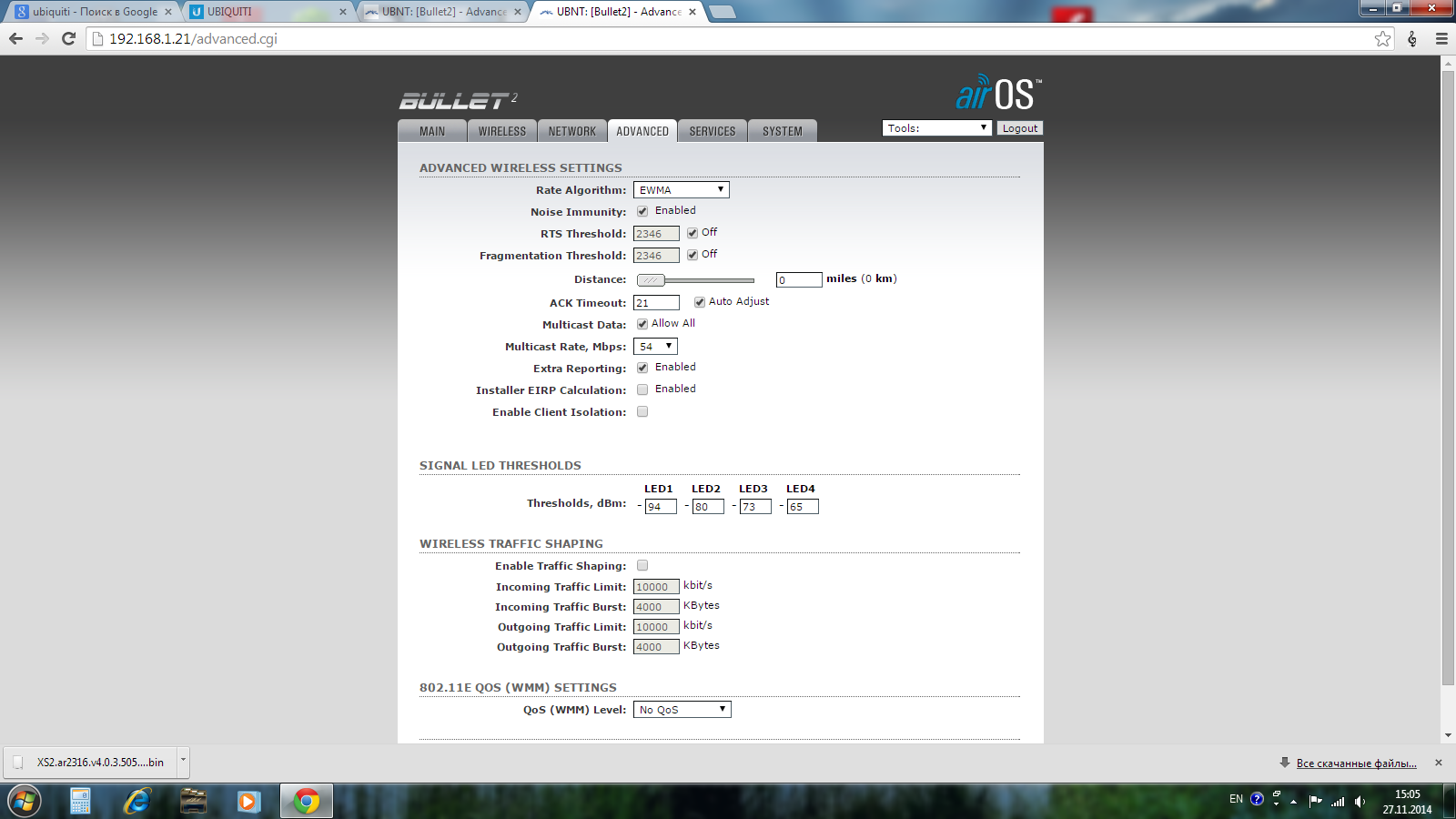The image size is (1456, 819).
Task: Open Internet Explorer from the taskbar
Action: [137, 801]
